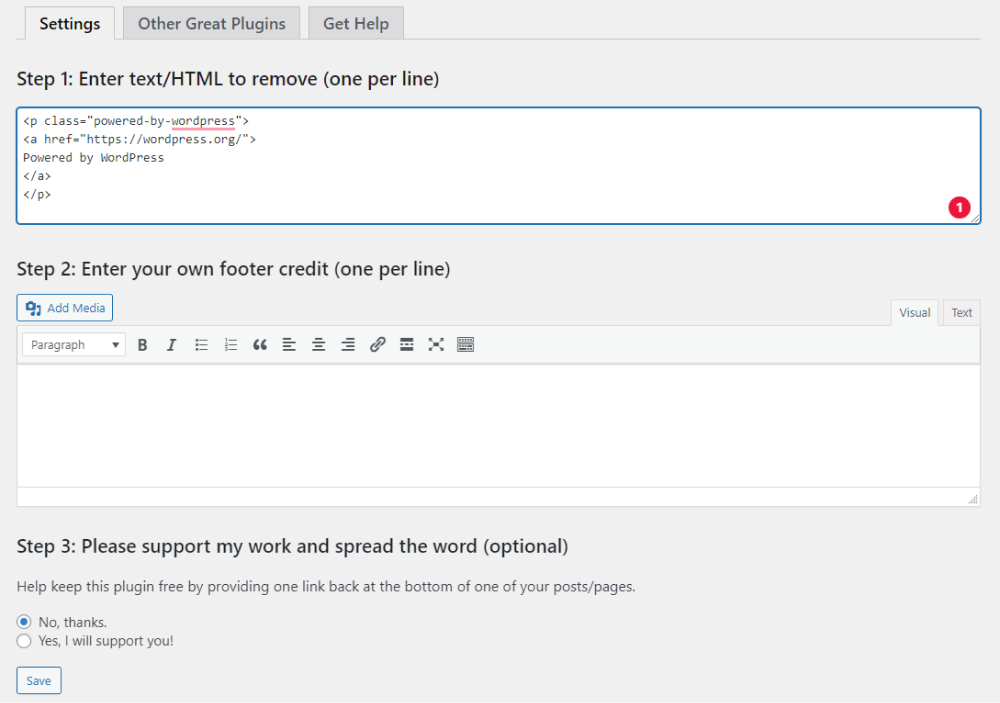1000x703 pixels.
Task: Switch to the Settings tab
Action: tap(70, 24)
